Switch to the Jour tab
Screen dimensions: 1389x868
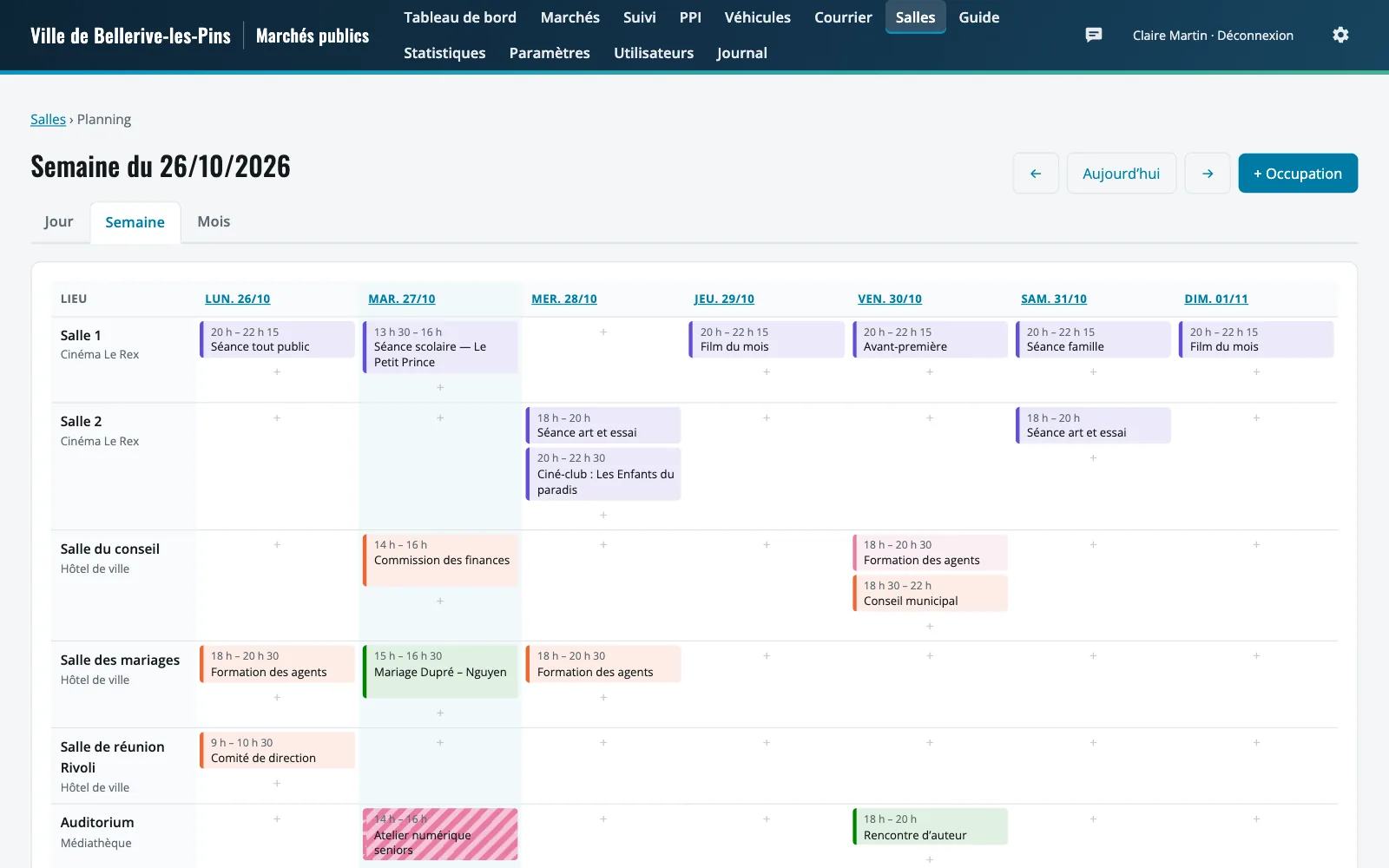[x=59, y=222]
